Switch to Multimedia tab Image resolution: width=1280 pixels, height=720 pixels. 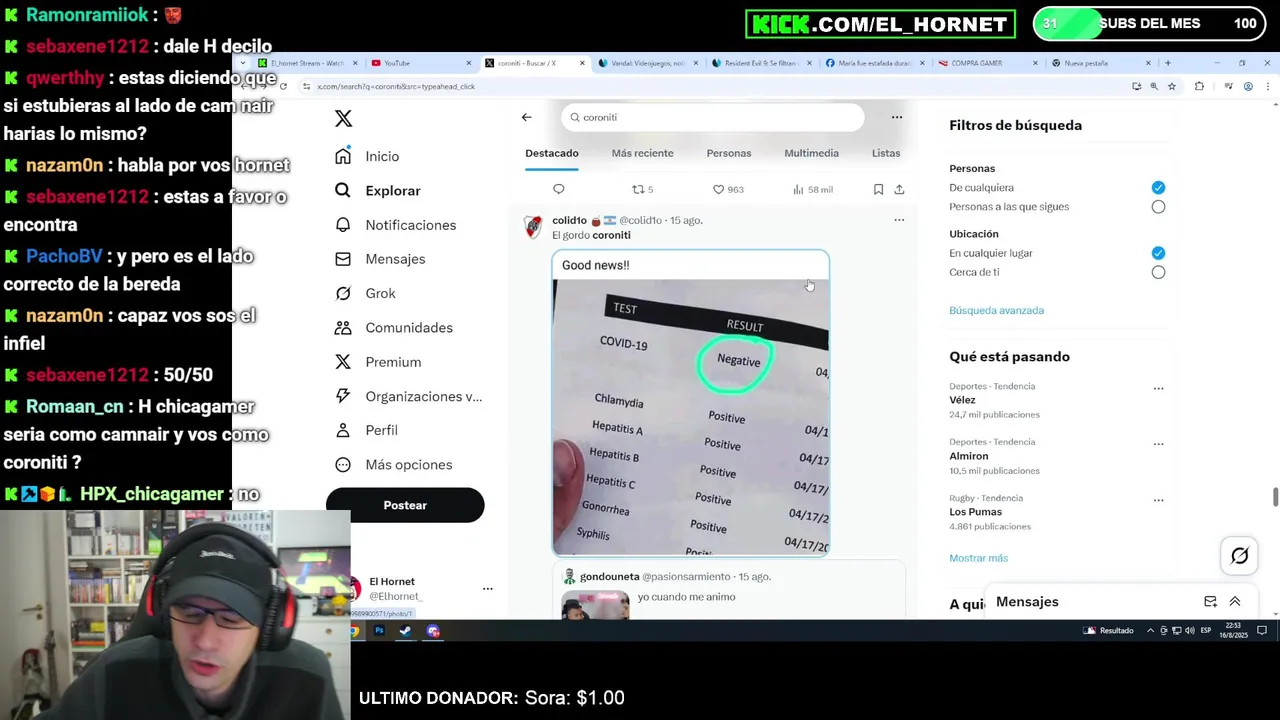(811, 153)
